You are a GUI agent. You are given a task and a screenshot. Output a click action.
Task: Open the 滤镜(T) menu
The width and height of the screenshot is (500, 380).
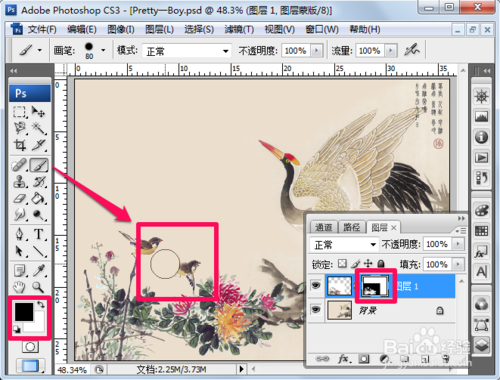pos(239,29)
